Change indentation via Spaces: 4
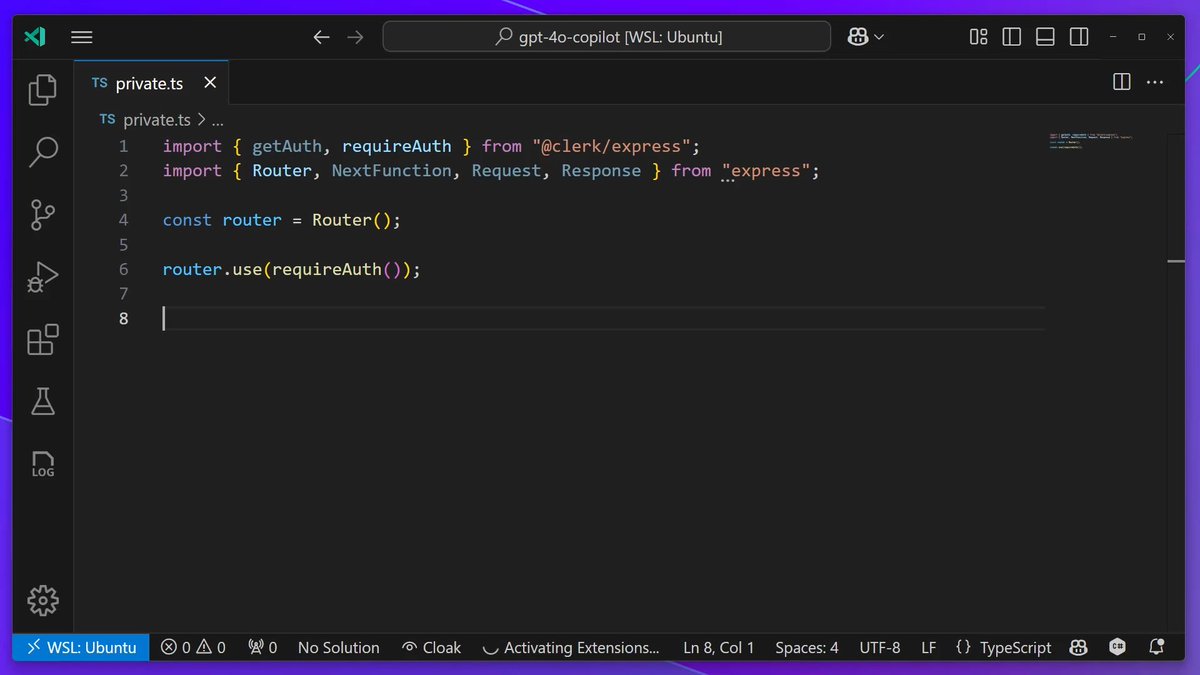This screenshot has height=675, width=1200. click(x=807, y=647)
